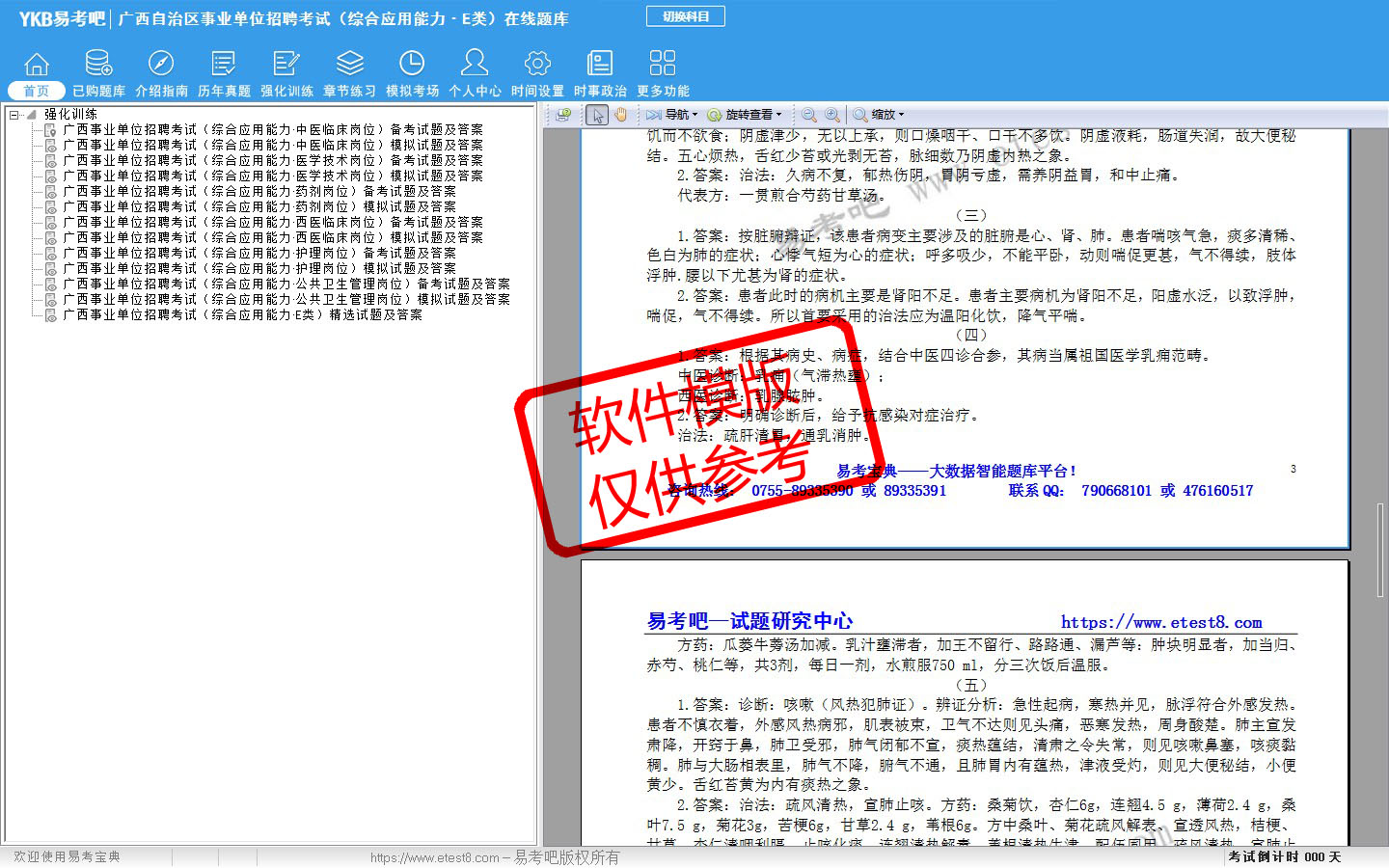Select the hand pan tool
Viewport: 1389px width, 868px height.
pos(620,115)
